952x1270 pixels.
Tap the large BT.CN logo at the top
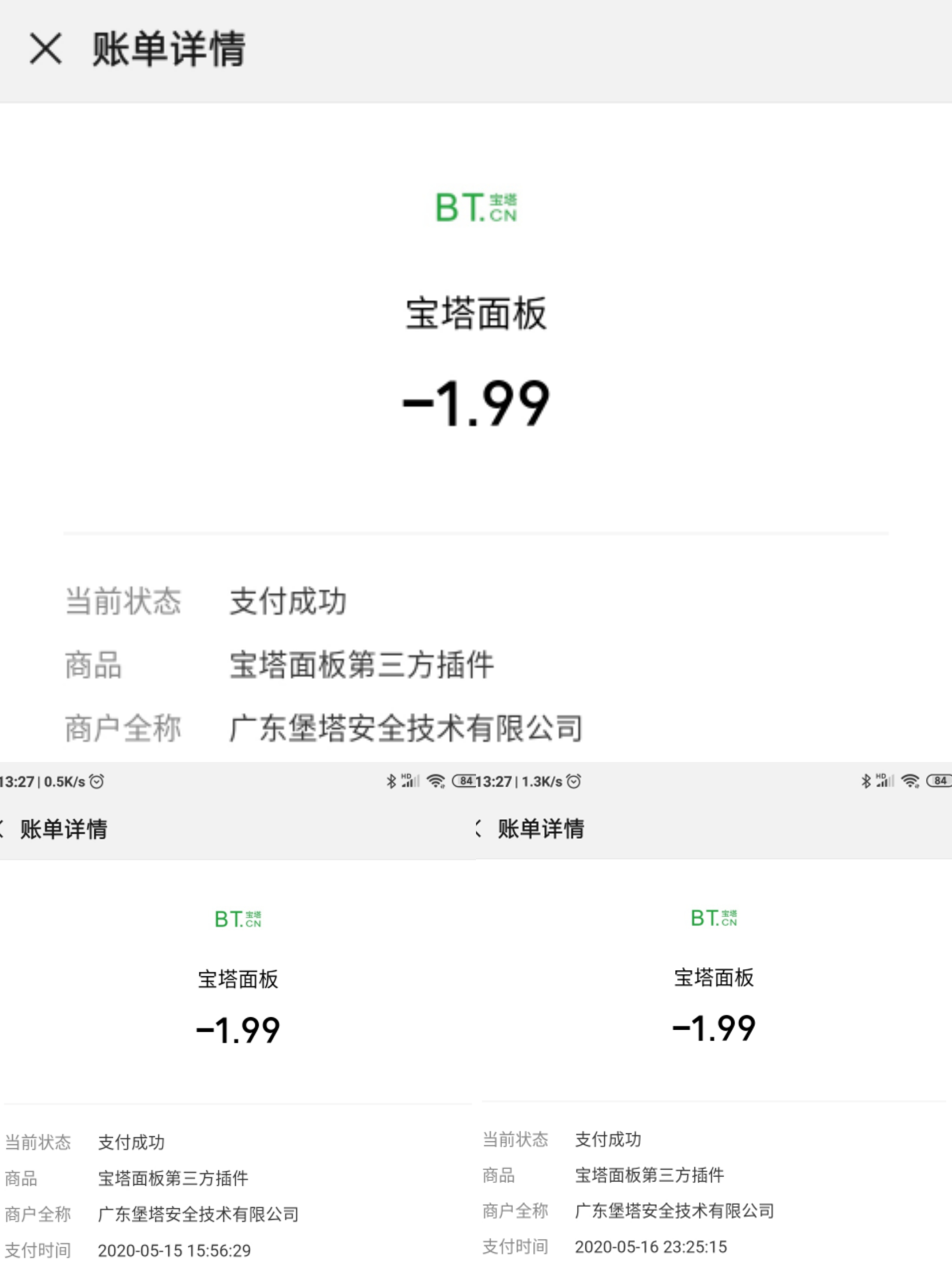pos(476,207)
